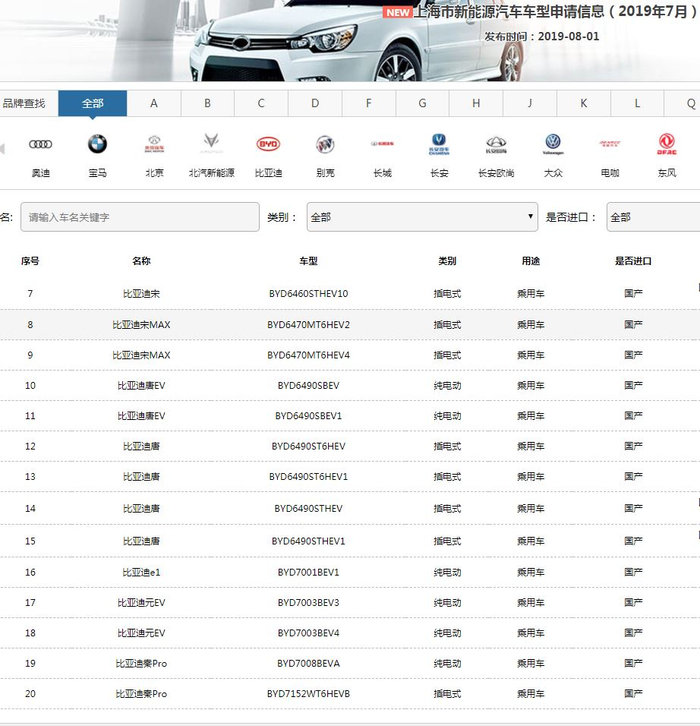Select the Audi (奥迪) brand logo
The image size is (700, 726).
click(40, 144)
